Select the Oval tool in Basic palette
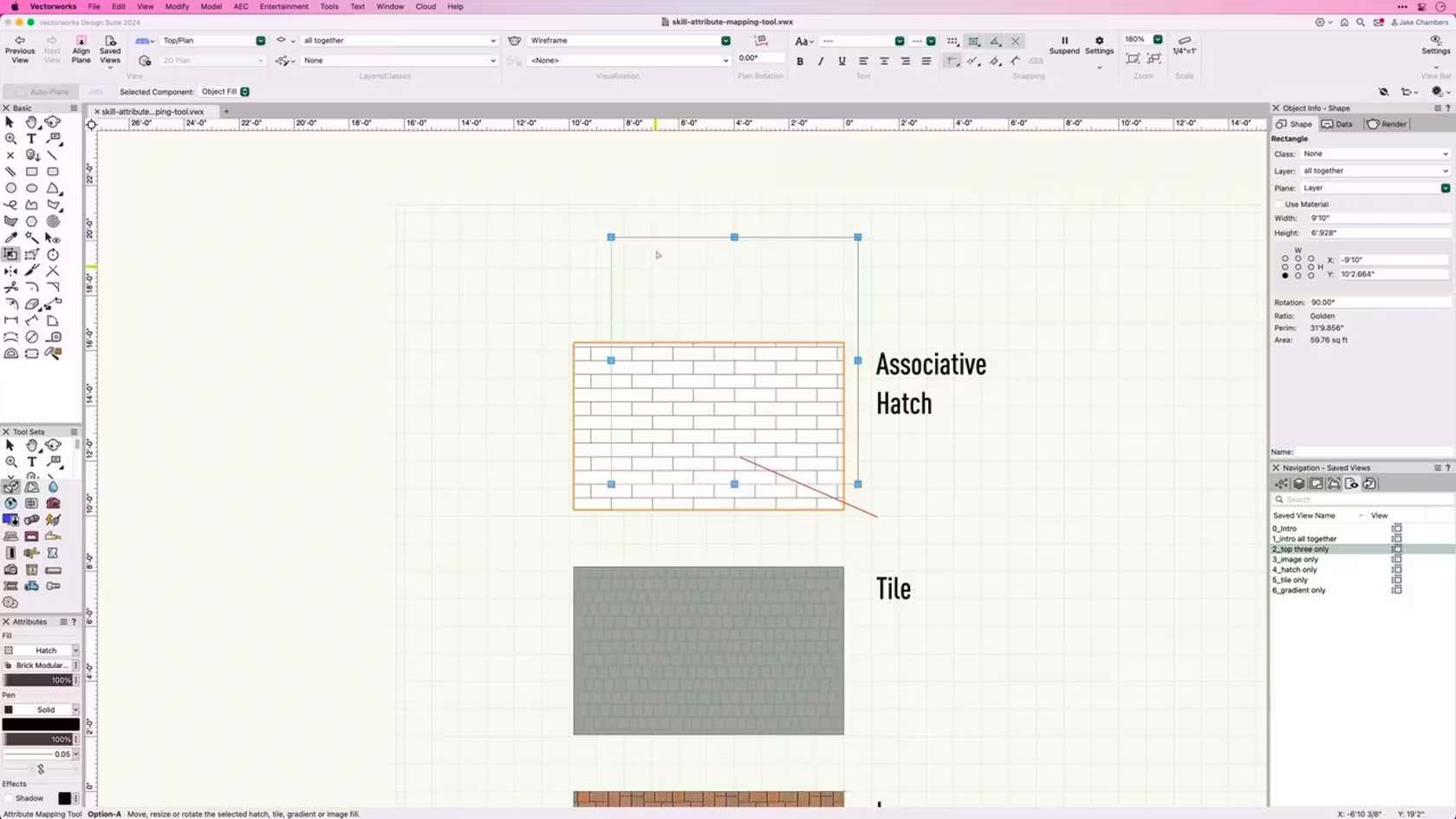Screen dimensions: 1456x819 (x=32, y=188)
